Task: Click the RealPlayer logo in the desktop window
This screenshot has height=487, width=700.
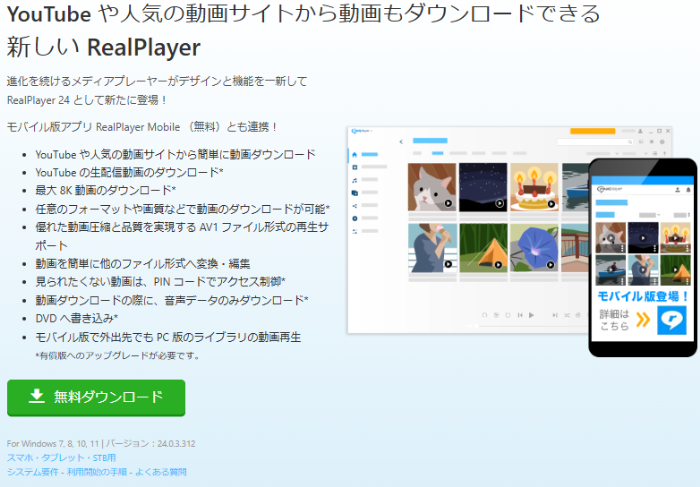Action: [x=361, y=131]
